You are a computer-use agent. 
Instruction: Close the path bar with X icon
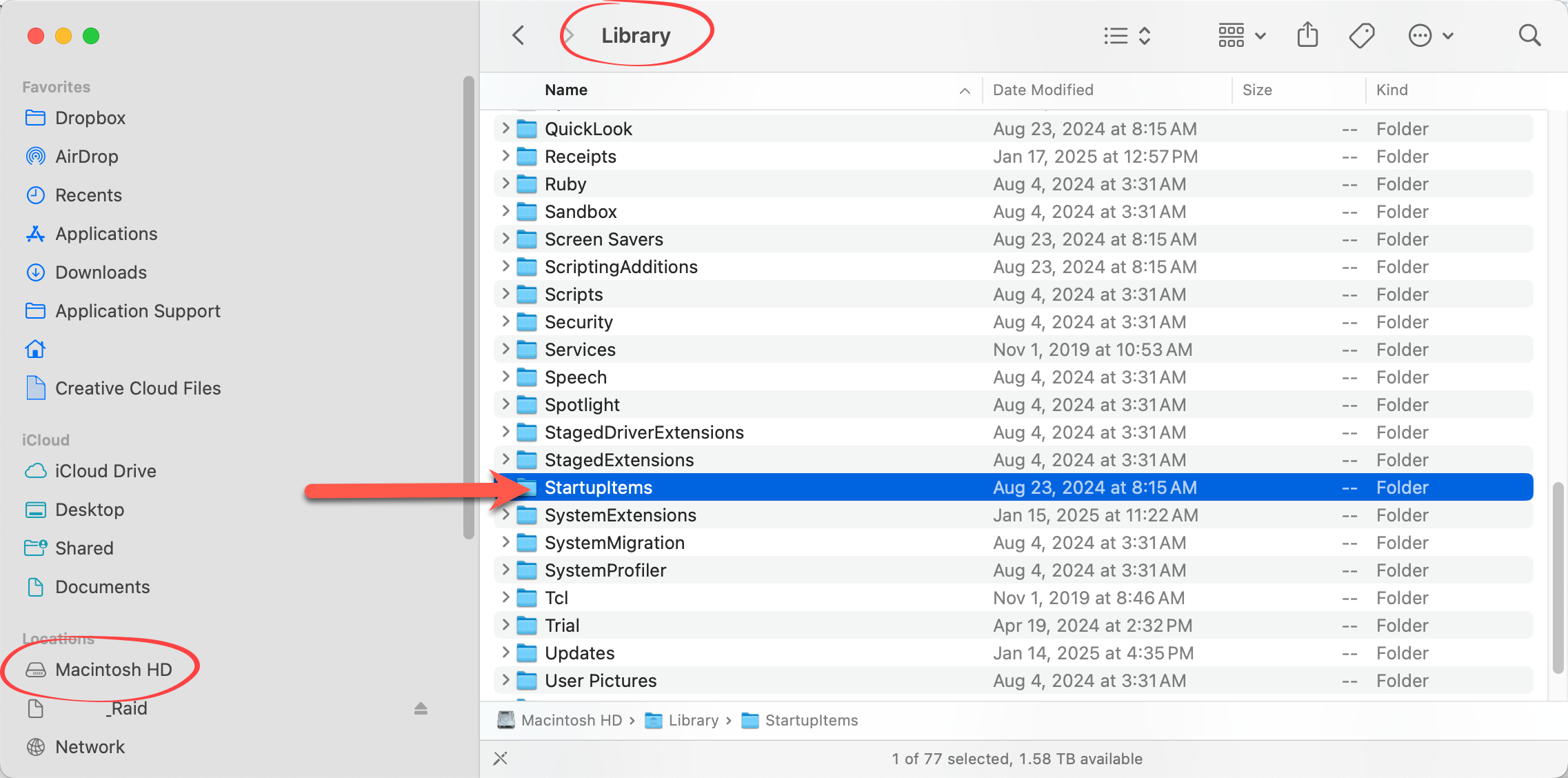[x=501, y=759]
